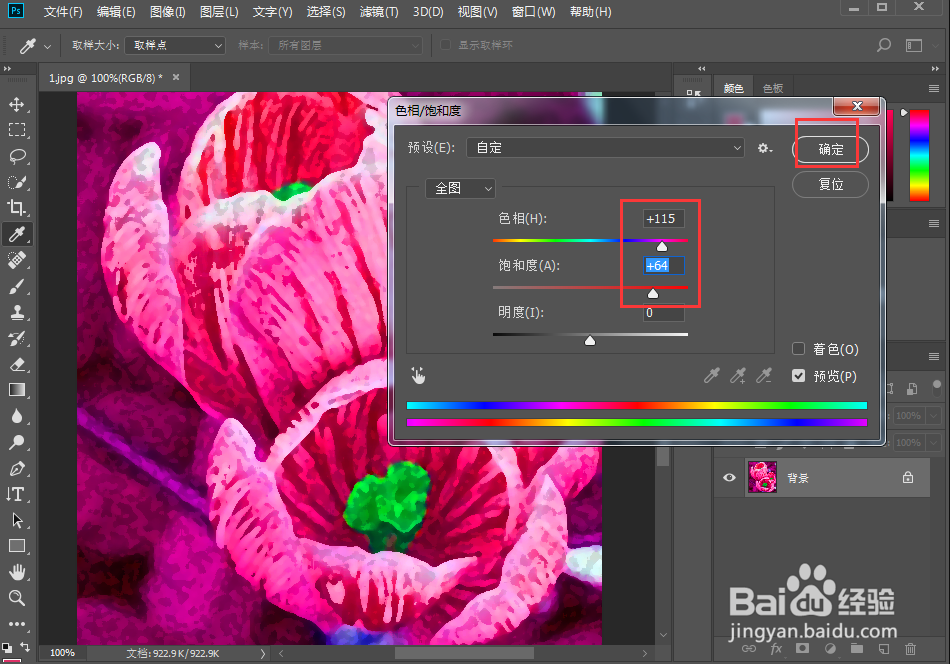Click the subtract-from-sample eyedropper with minus
This screenshot has width=950, height=664.
point(764,376)
